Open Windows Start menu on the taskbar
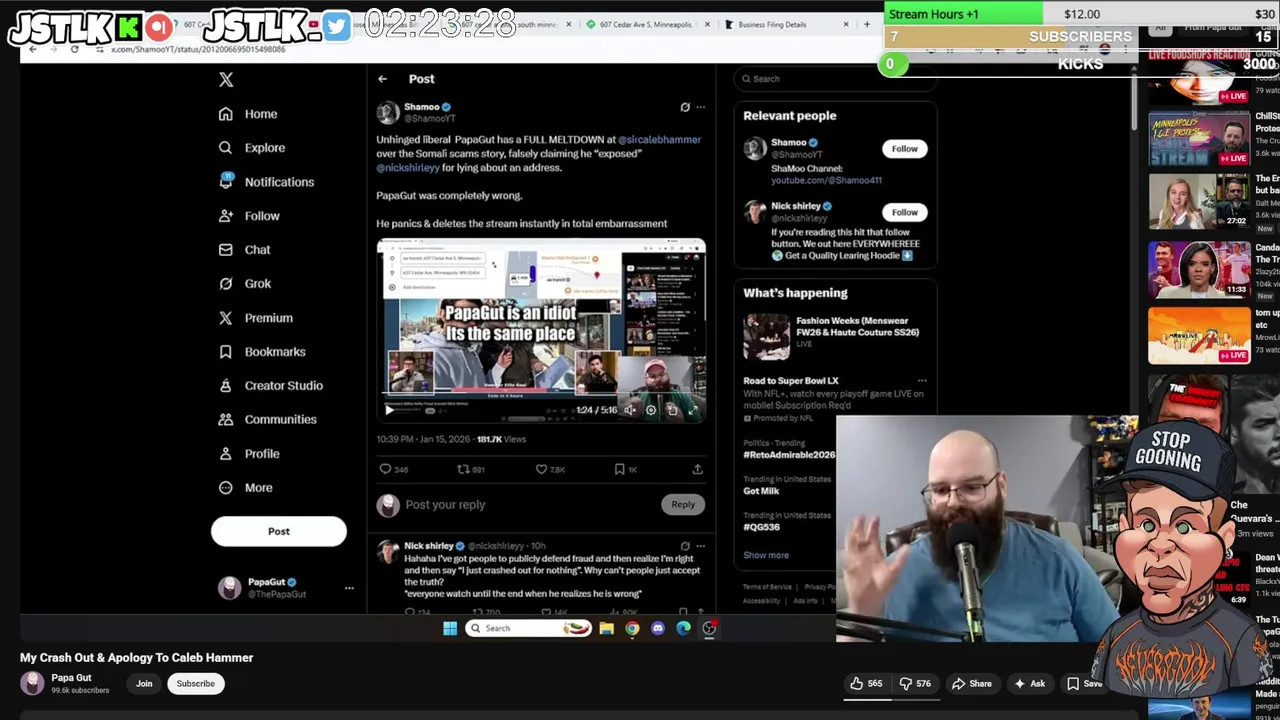The width and height of the screenshot is (1280, 720). [x=450, y=628]
